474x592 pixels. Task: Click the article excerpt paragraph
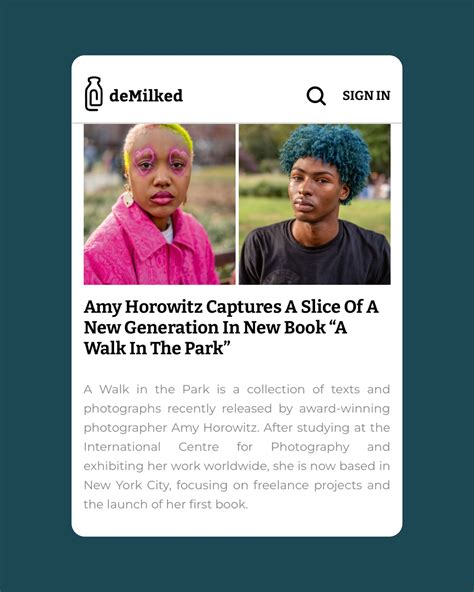pyautogui.click(x=237, y=447)
